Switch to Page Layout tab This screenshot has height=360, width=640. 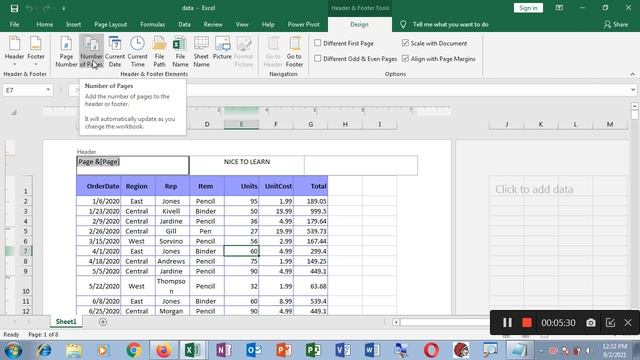[111, 24]
